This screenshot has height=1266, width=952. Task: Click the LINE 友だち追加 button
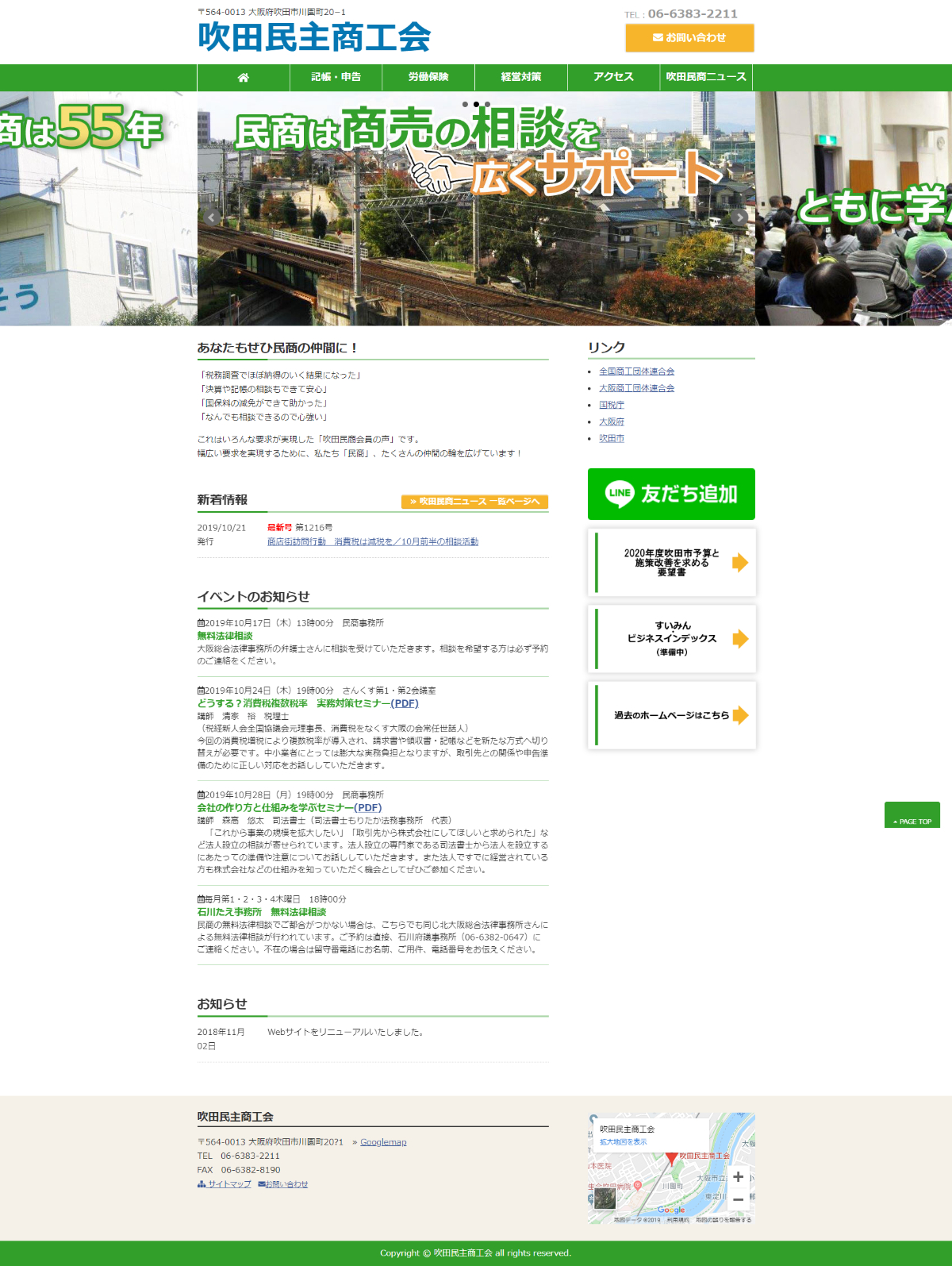(x=671, y=494)
